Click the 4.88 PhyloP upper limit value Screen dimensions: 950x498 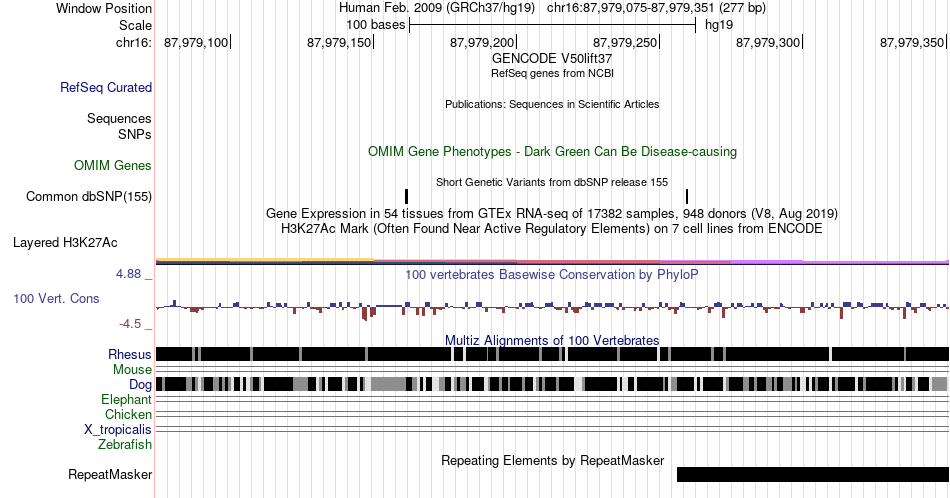(x=129, y=274)
